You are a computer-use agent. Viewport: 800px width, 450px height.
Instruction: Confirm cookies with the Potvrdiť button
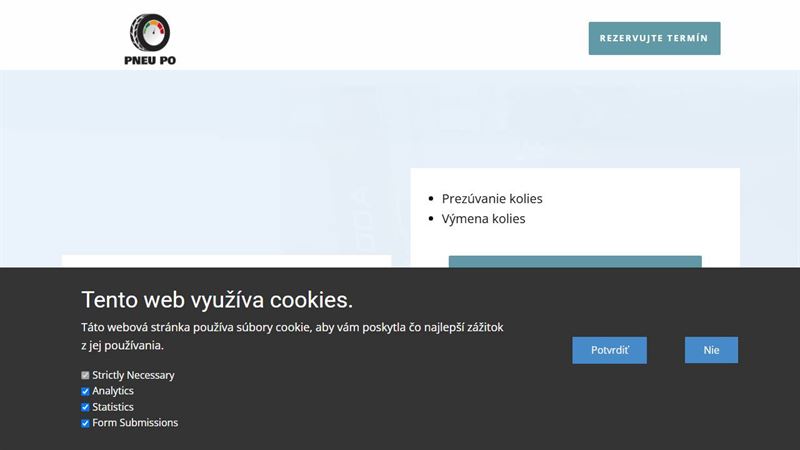coord(609,350)
